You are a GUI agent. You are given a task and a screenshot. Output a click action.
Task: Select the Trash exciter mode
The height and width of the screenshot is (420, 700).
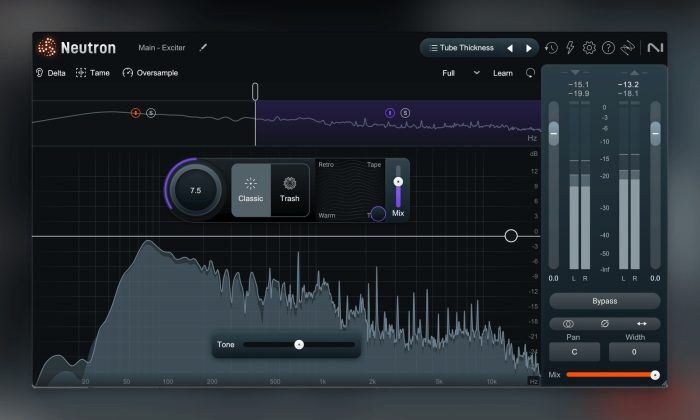pos(290,189)
